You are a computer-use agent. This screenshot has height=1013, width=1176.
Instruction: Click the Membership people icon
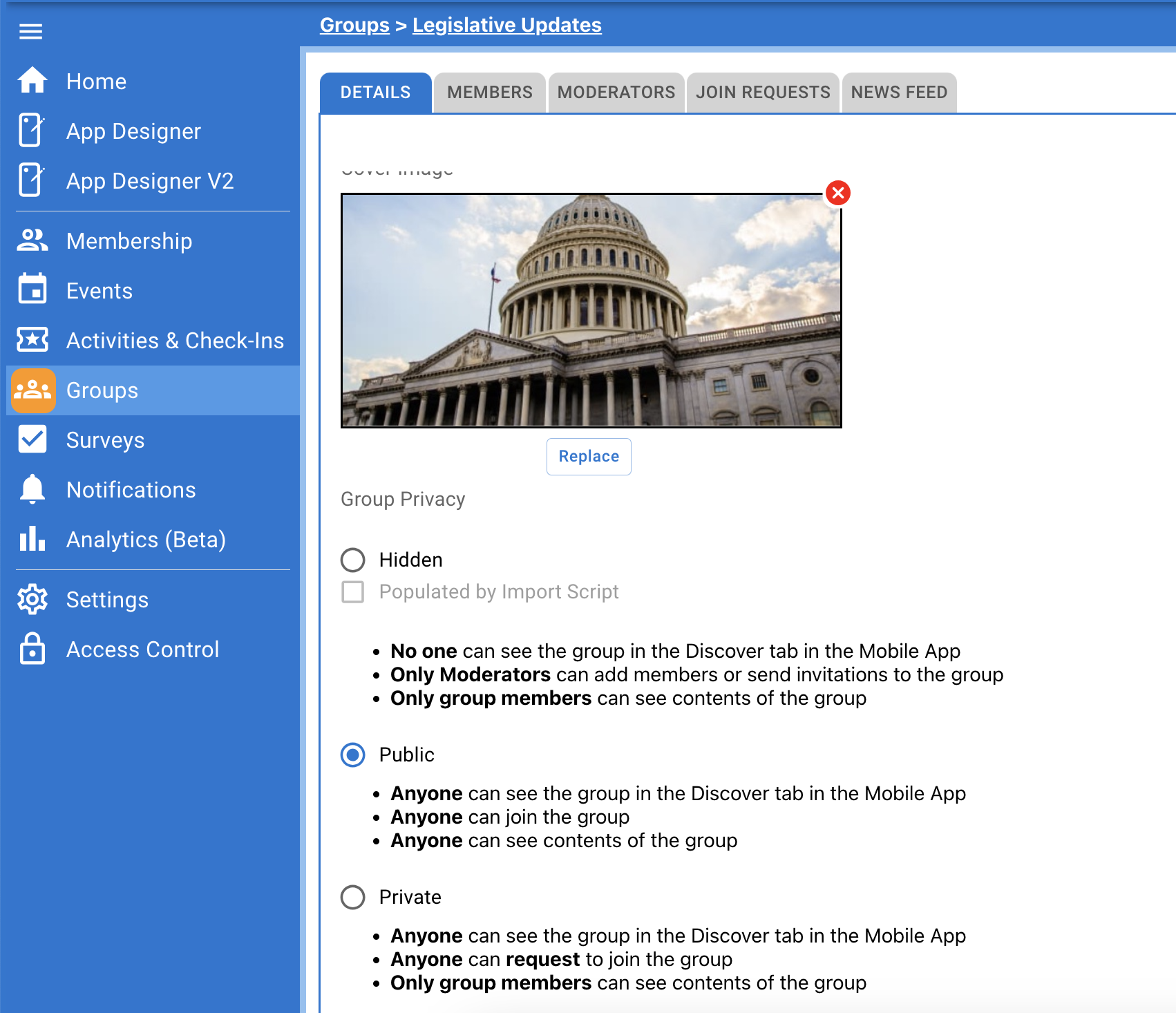(32, 240)
